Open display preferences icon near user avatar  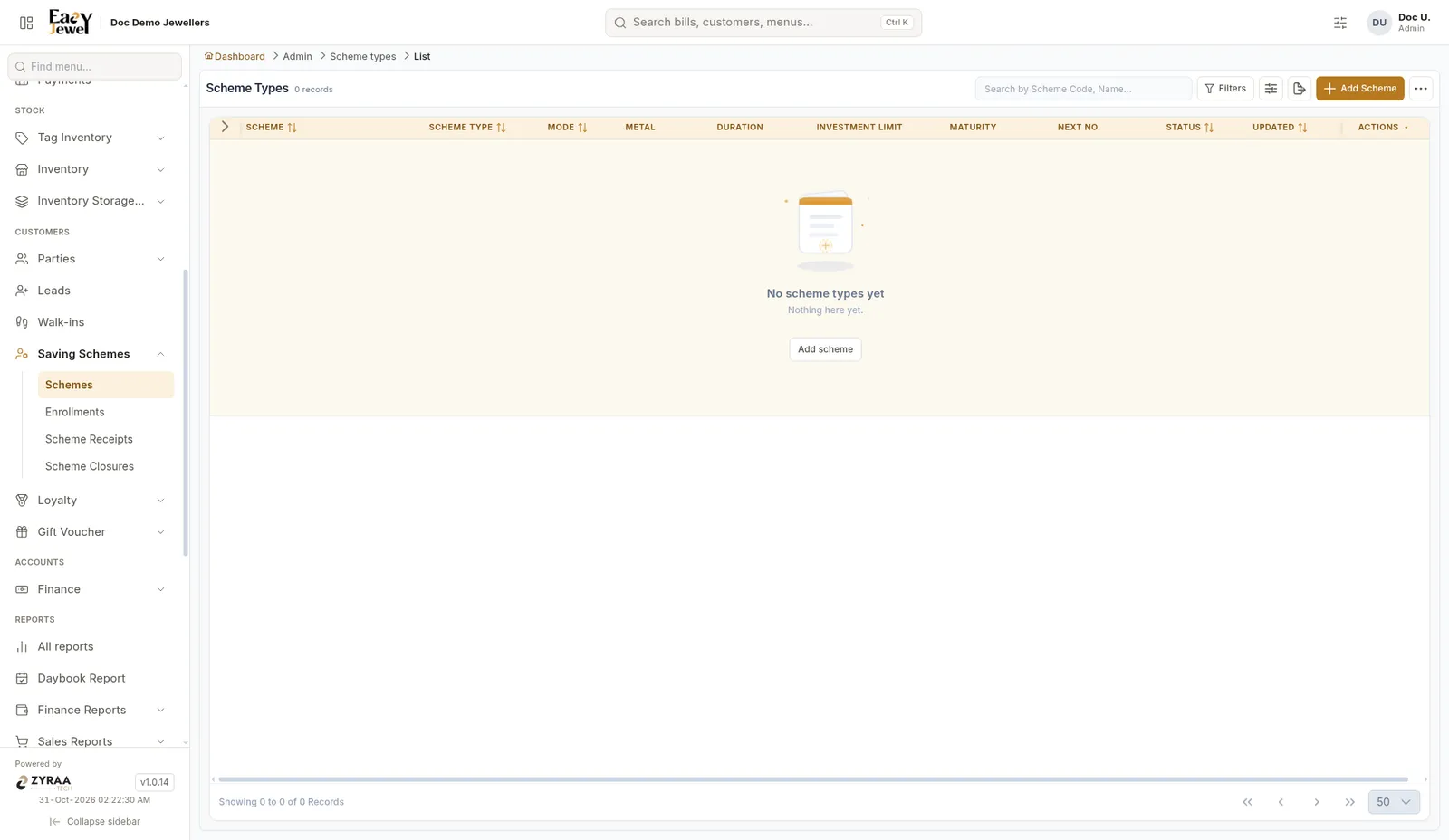click(1340, 23)
